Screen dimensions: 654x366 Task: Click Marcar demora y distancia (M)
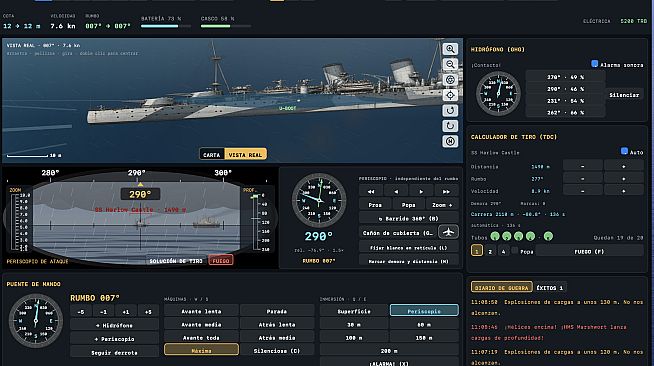click(x=409, y=261)
